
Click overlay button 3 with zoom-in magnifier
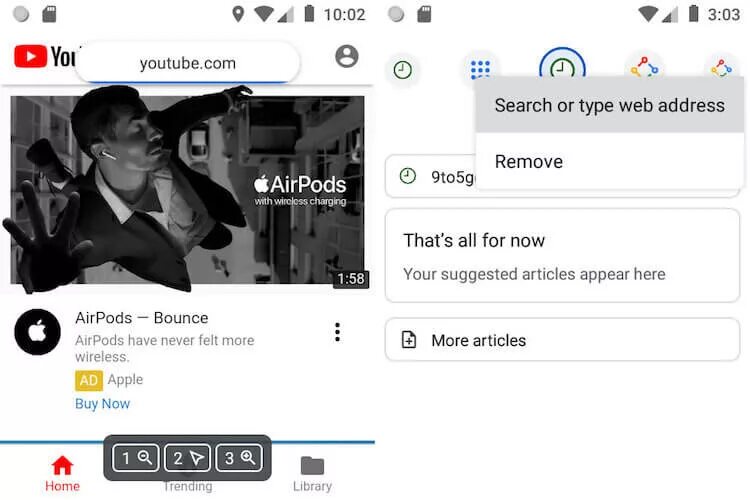(239, 458)
